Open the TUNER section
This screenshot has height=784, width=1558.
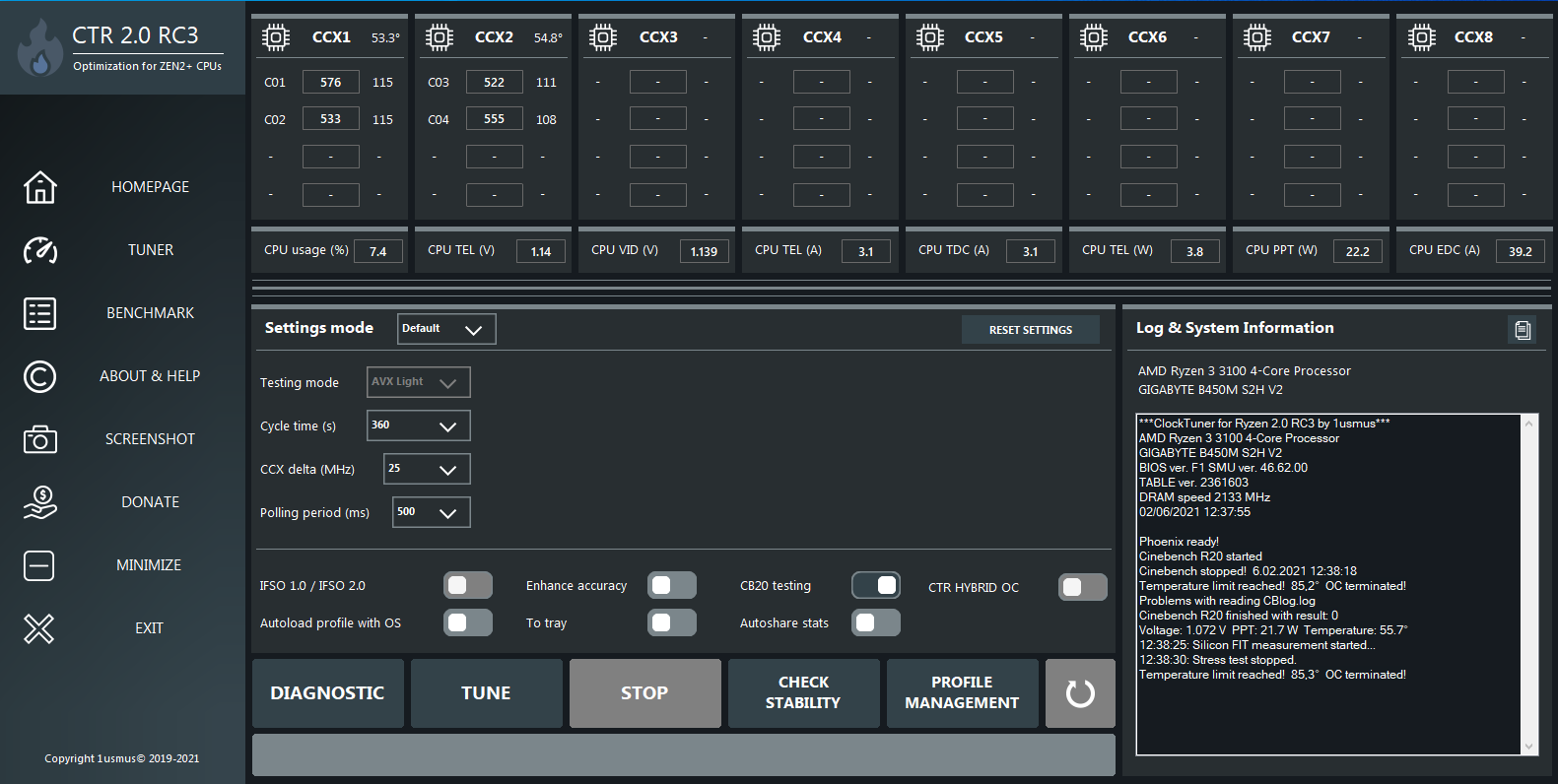coord(151,250)
